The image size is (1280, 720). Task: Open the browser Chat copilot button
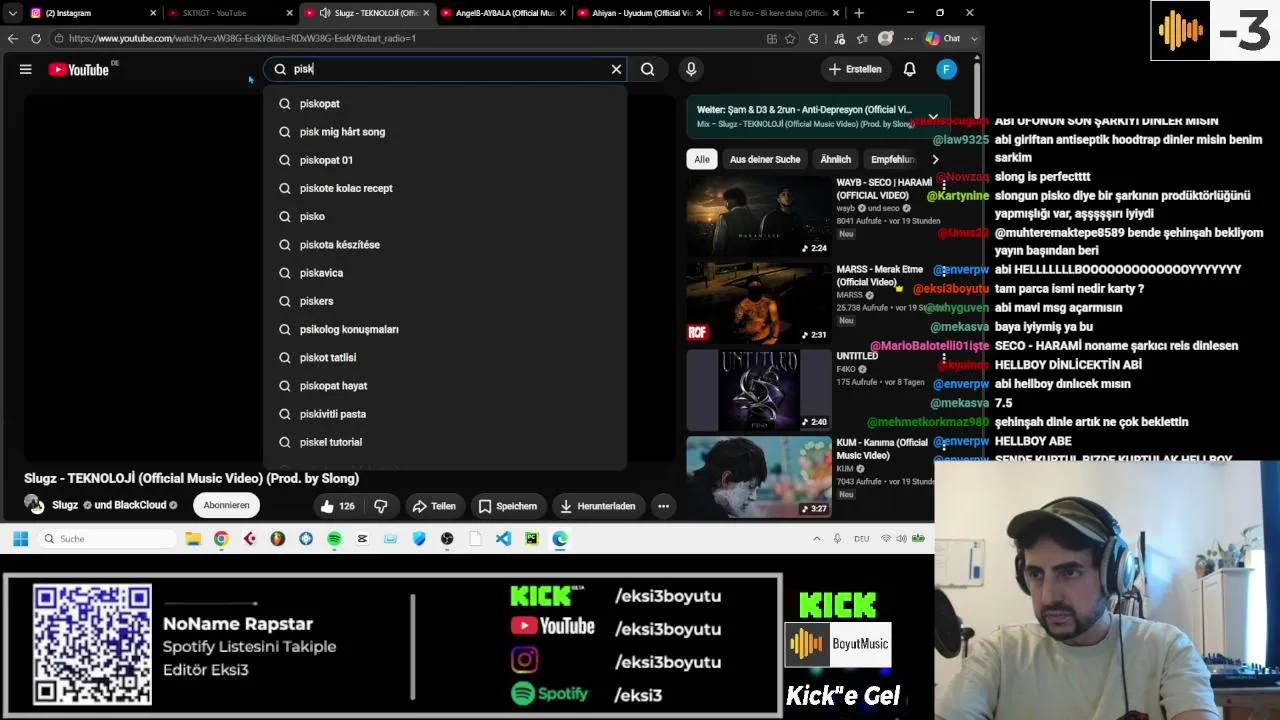pos(943,38)
